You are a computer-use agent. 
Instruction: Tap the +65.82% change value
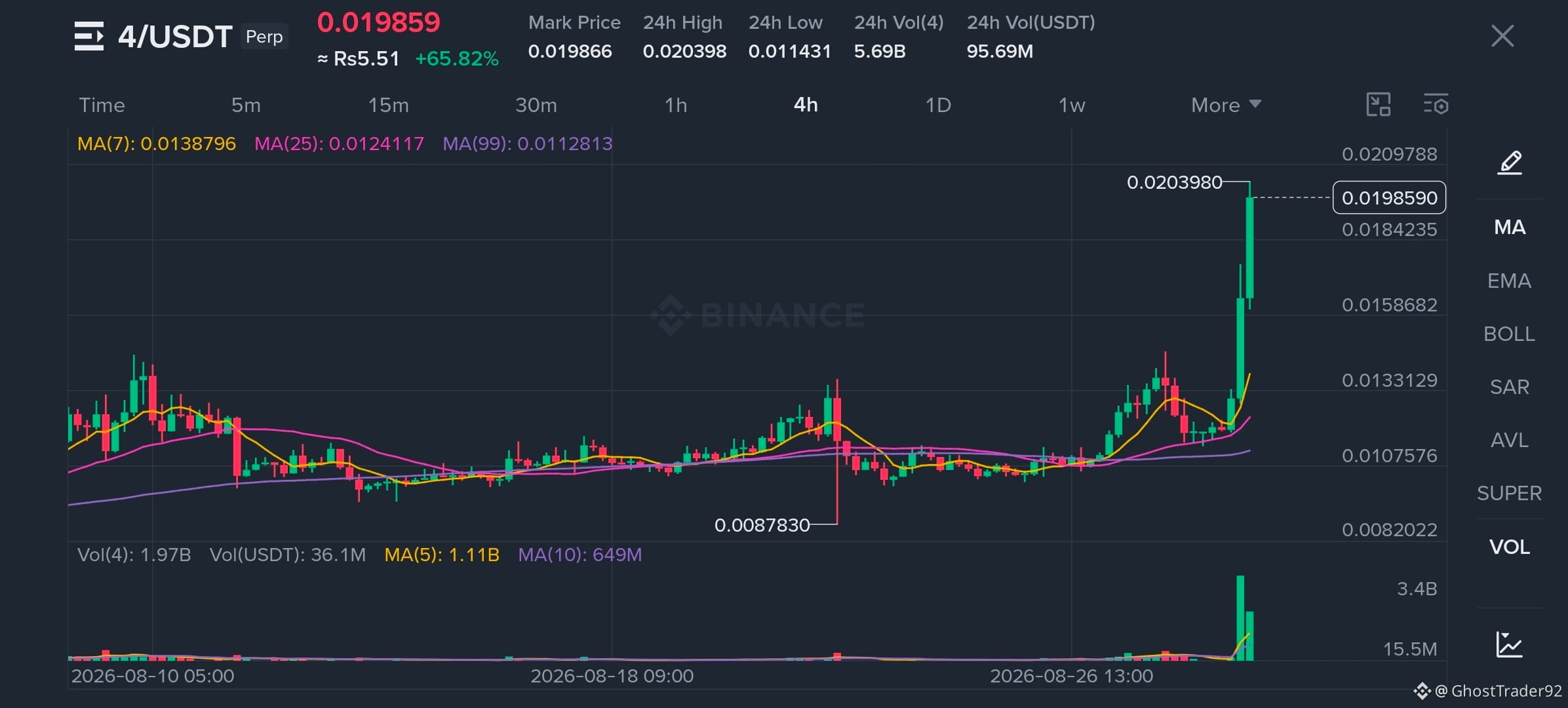[457, 59]
